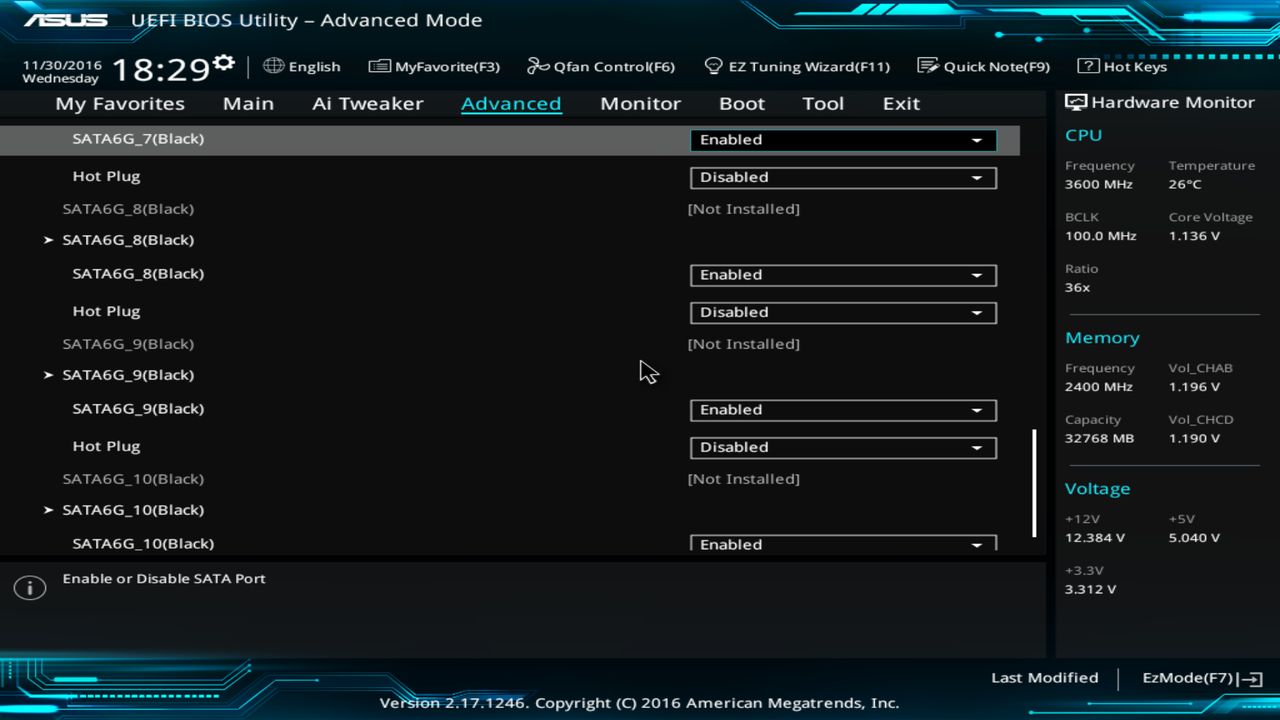View Last Modified changes
Image resolution: width=1280 pixels, height=720 pixels.
tap(1044, 677)
